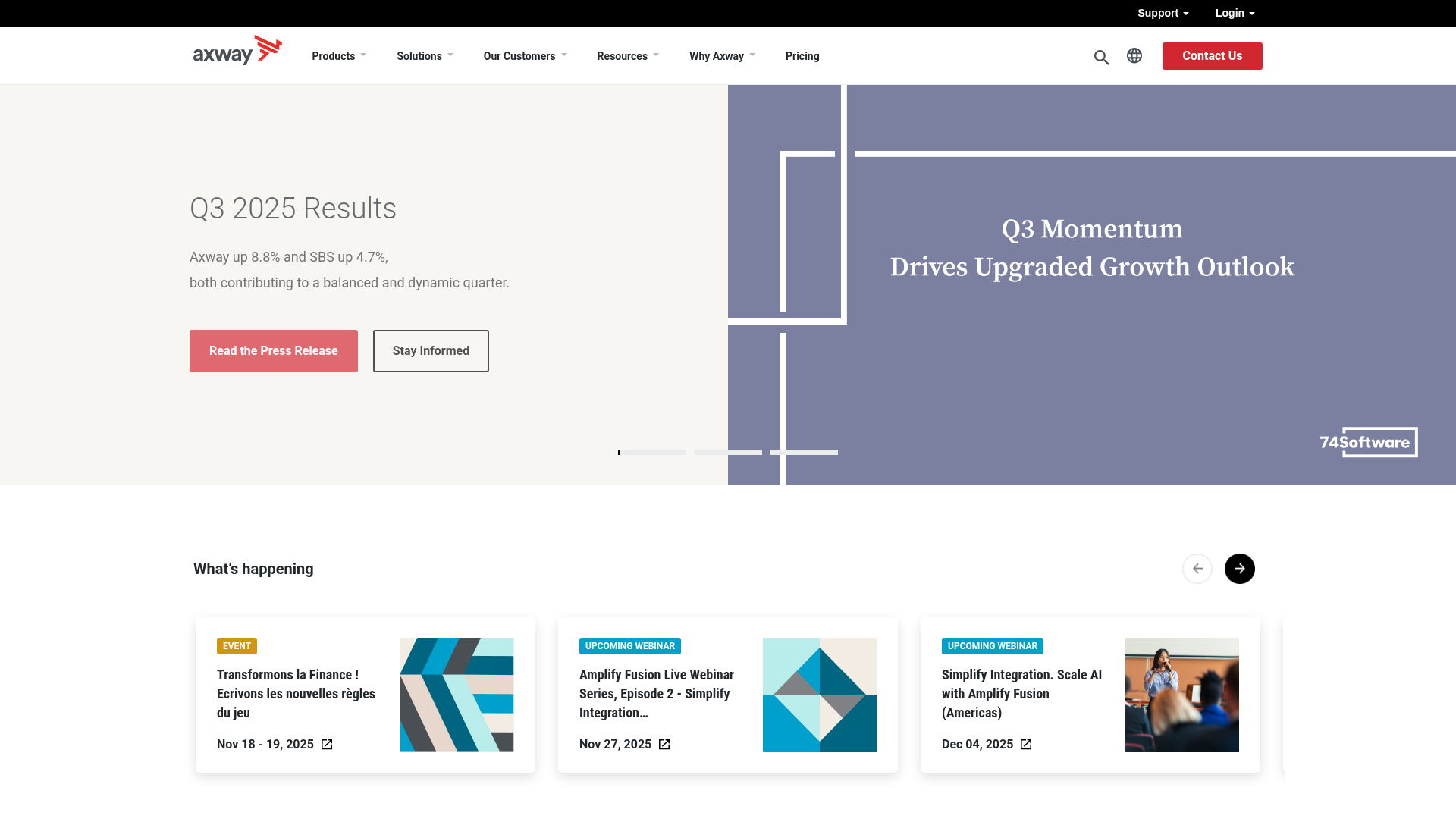This screenshot has height=819, width=1456.
Task: Open external link icon on Transformons la Finance event
Action: point(326,744)
